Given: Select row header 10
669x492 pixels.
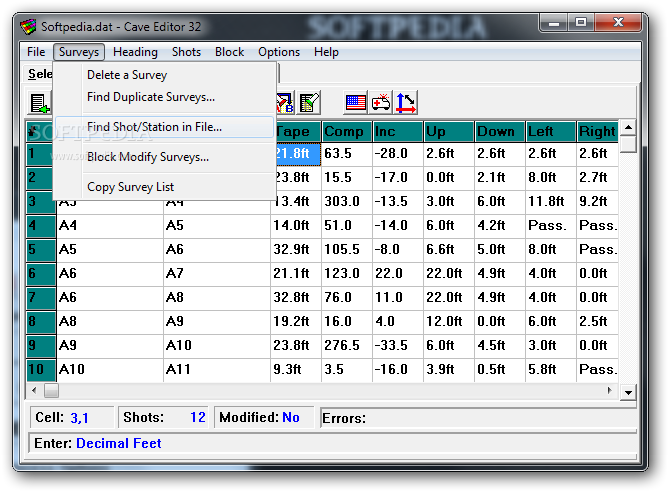Looking at the screenshot, I should 41,369.
